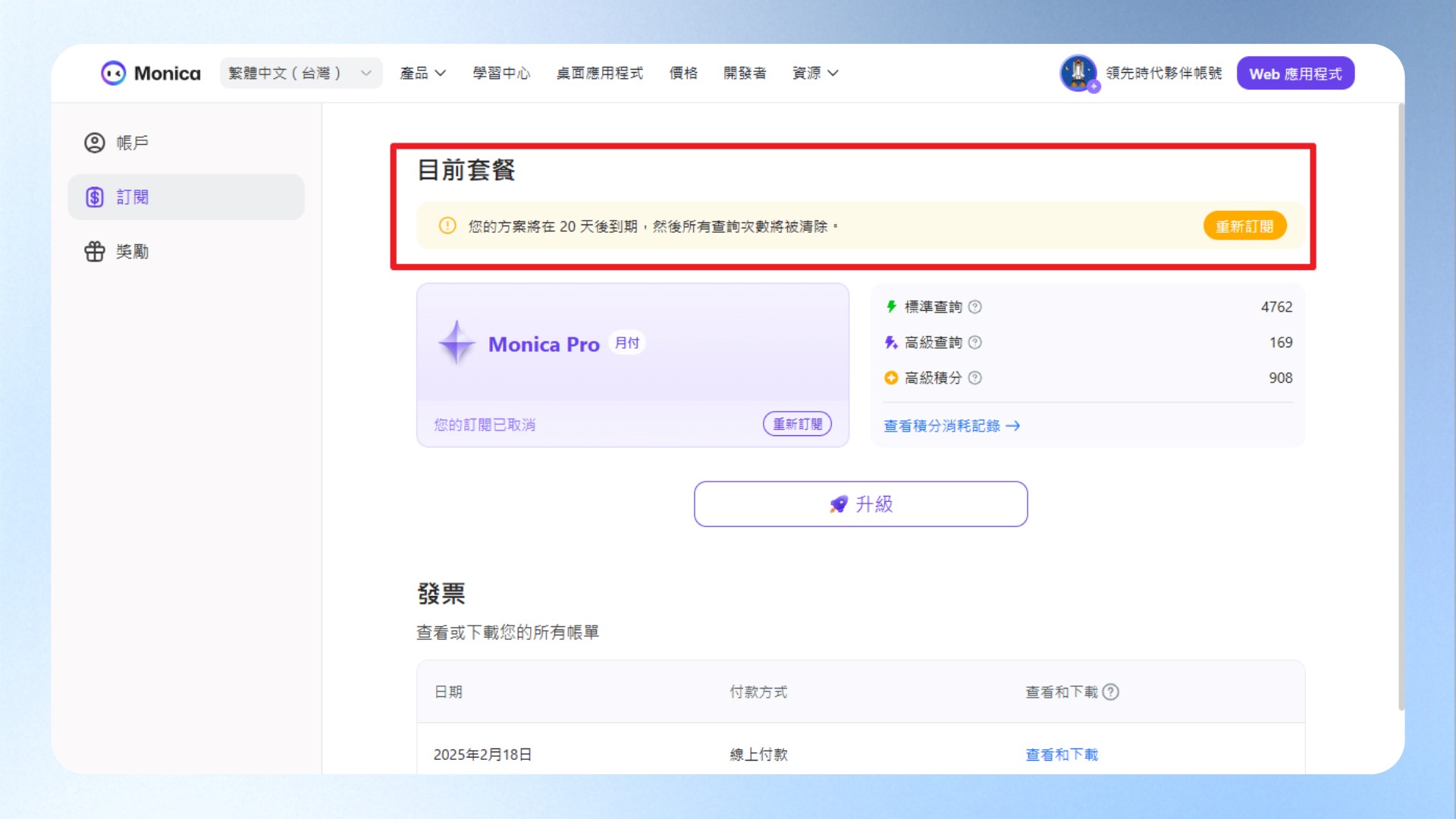Click the user avatar in header
This screenshot has height=819, width=1456.
coord(1078,74)
